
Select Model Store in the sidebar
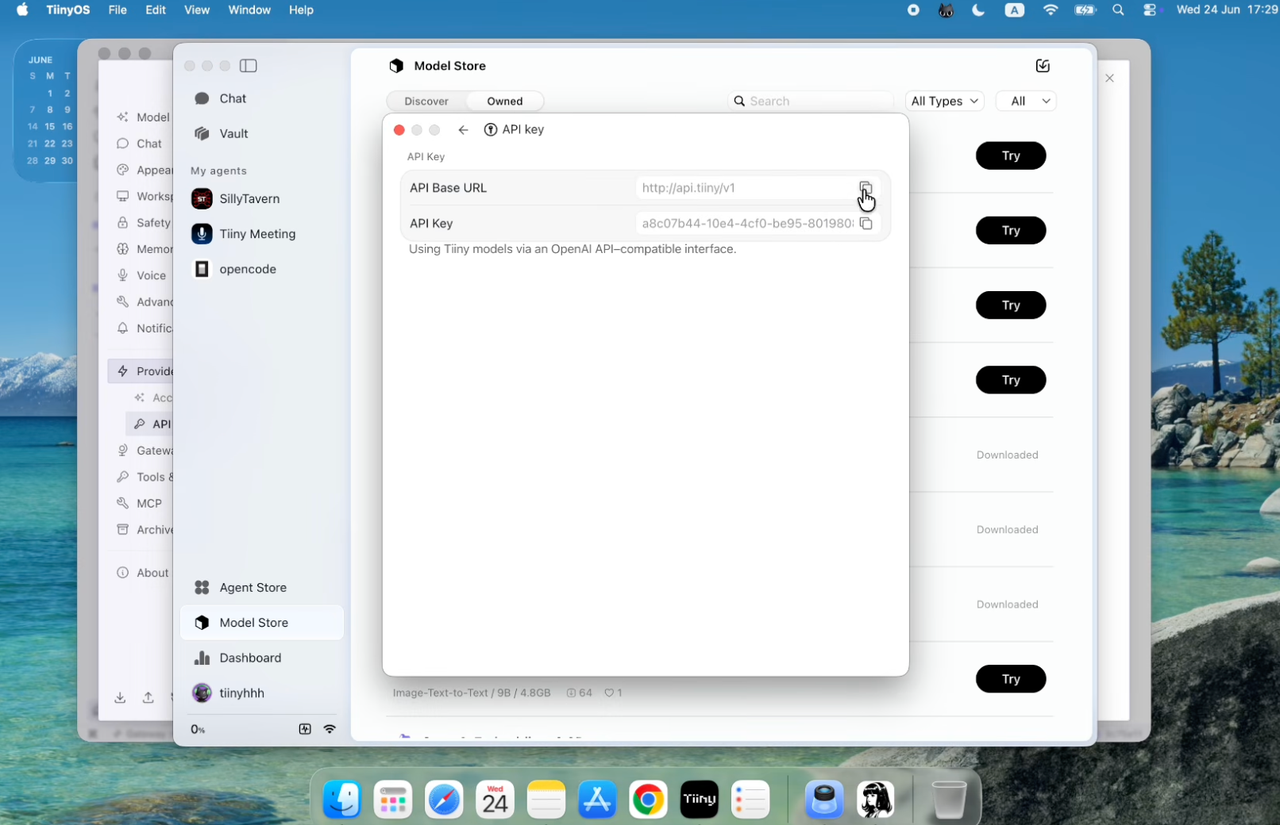pyautogui.click(x=262, y=623)
